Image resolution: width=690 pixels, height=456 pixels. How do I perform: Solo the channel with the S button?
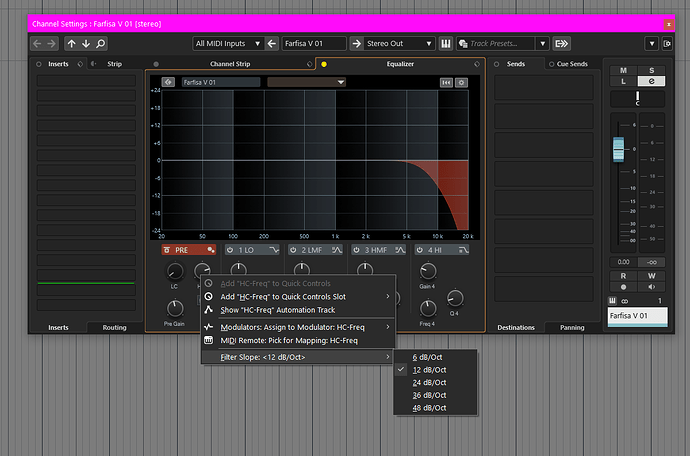tap(651, 70)
